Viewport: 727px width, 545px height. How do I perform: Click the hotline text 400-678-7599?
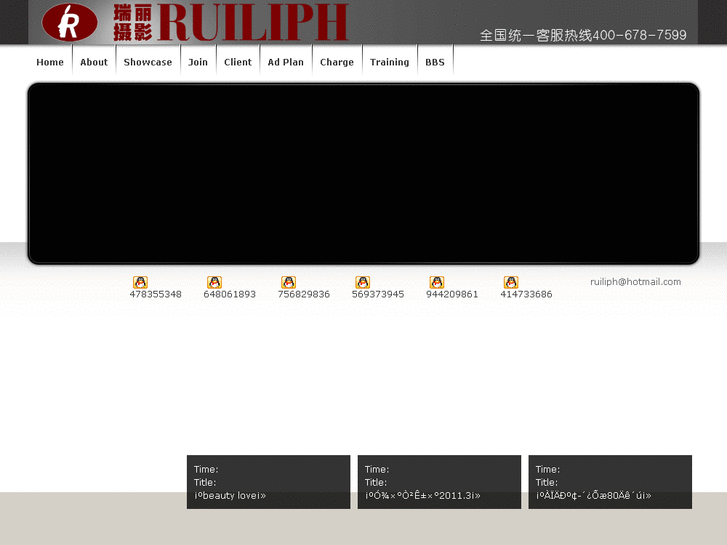pos(639,35)
